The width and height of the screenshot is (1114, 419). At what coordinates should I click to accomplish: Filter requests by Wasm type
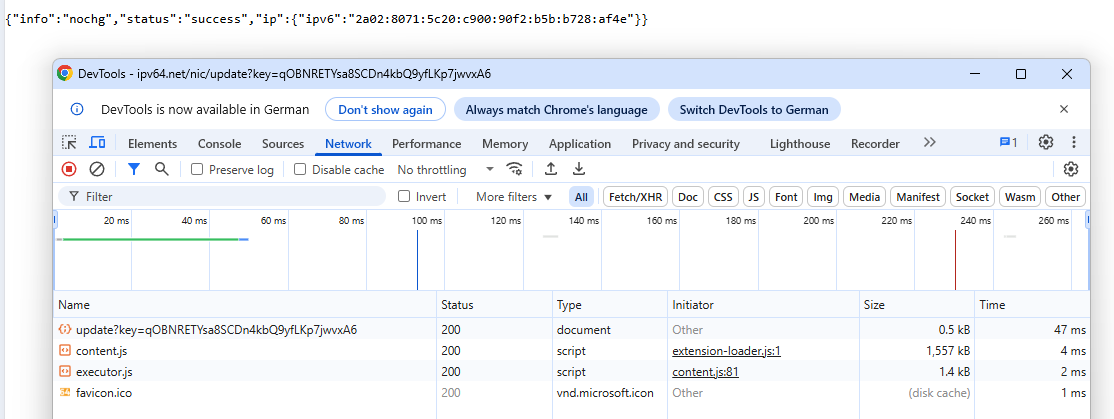coord(1020,197)
